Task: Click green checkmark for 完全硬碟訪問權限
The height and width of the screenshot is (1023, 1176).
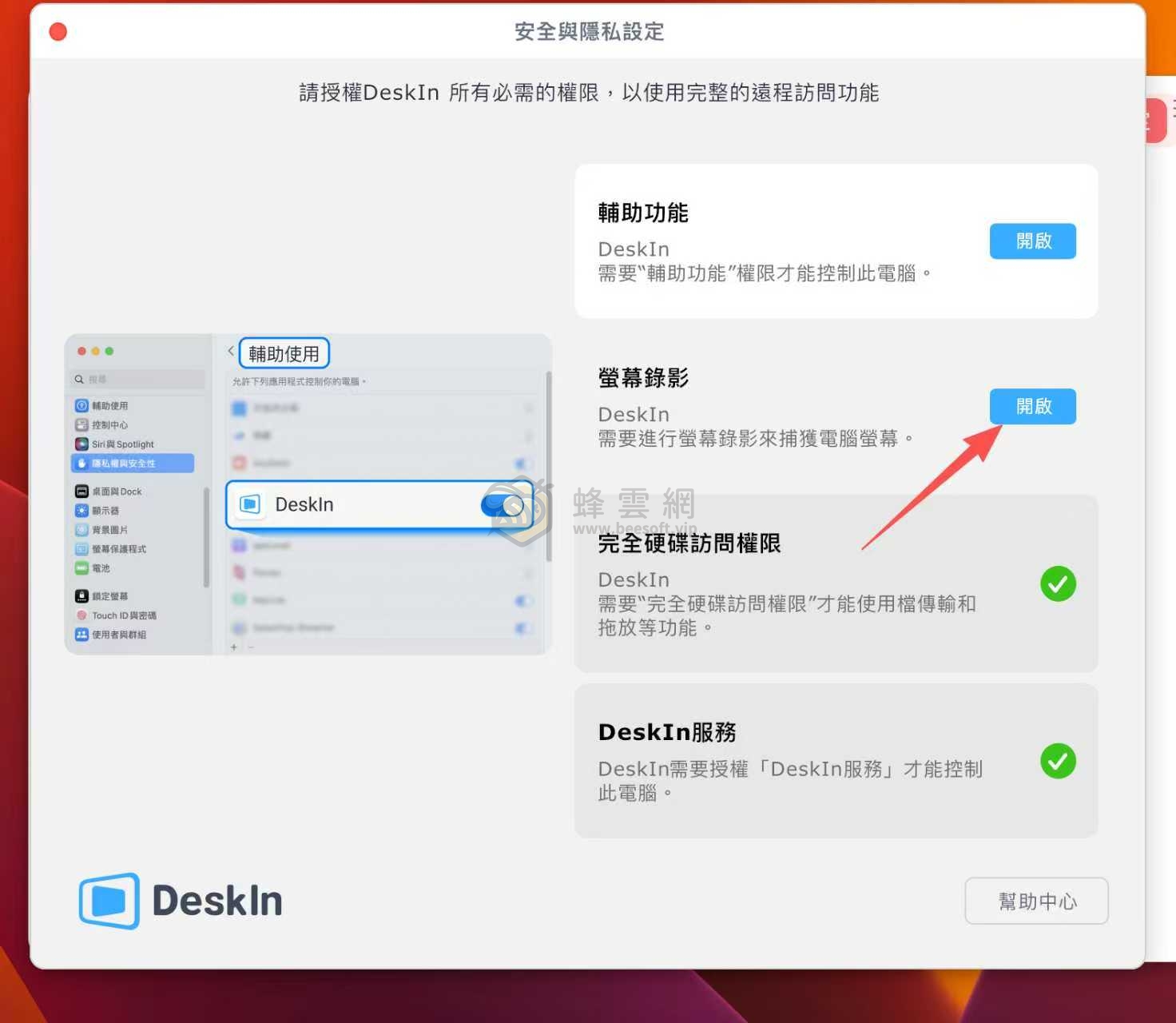Action: pyautogui.click(x=1058, y=584)
